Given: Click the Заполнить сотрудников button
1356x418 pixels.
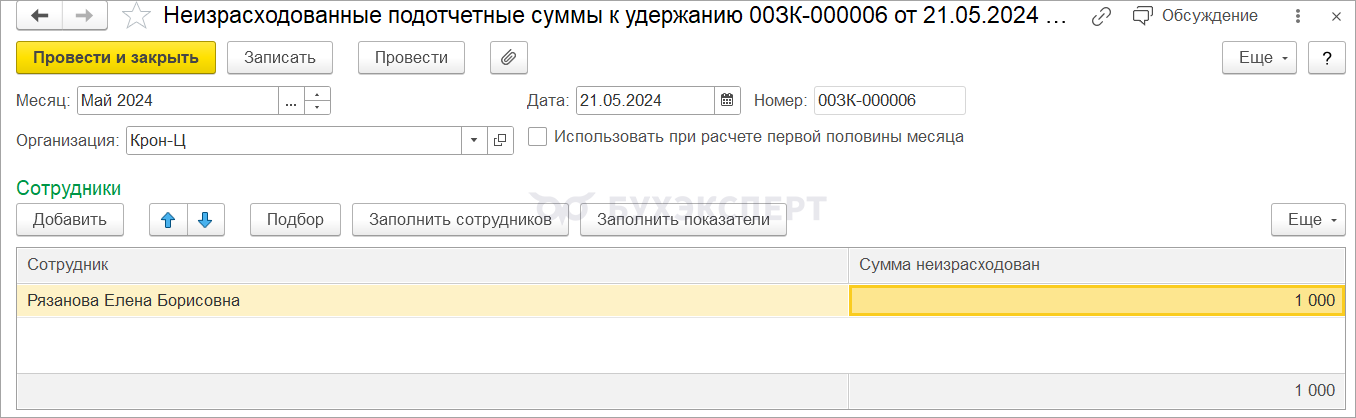Looking at the screenshot, I should (x=460, y=220).
